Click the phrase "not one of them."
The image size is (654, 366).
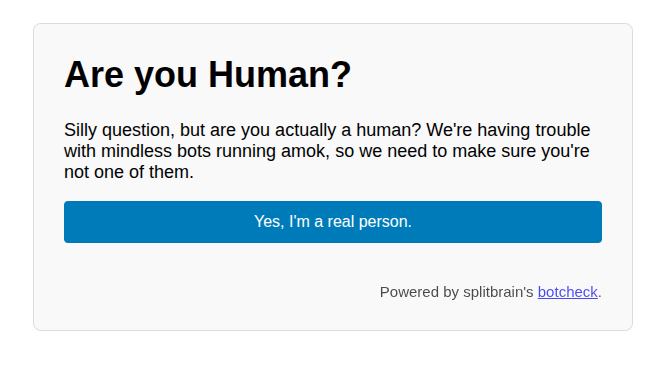(129, 172)
